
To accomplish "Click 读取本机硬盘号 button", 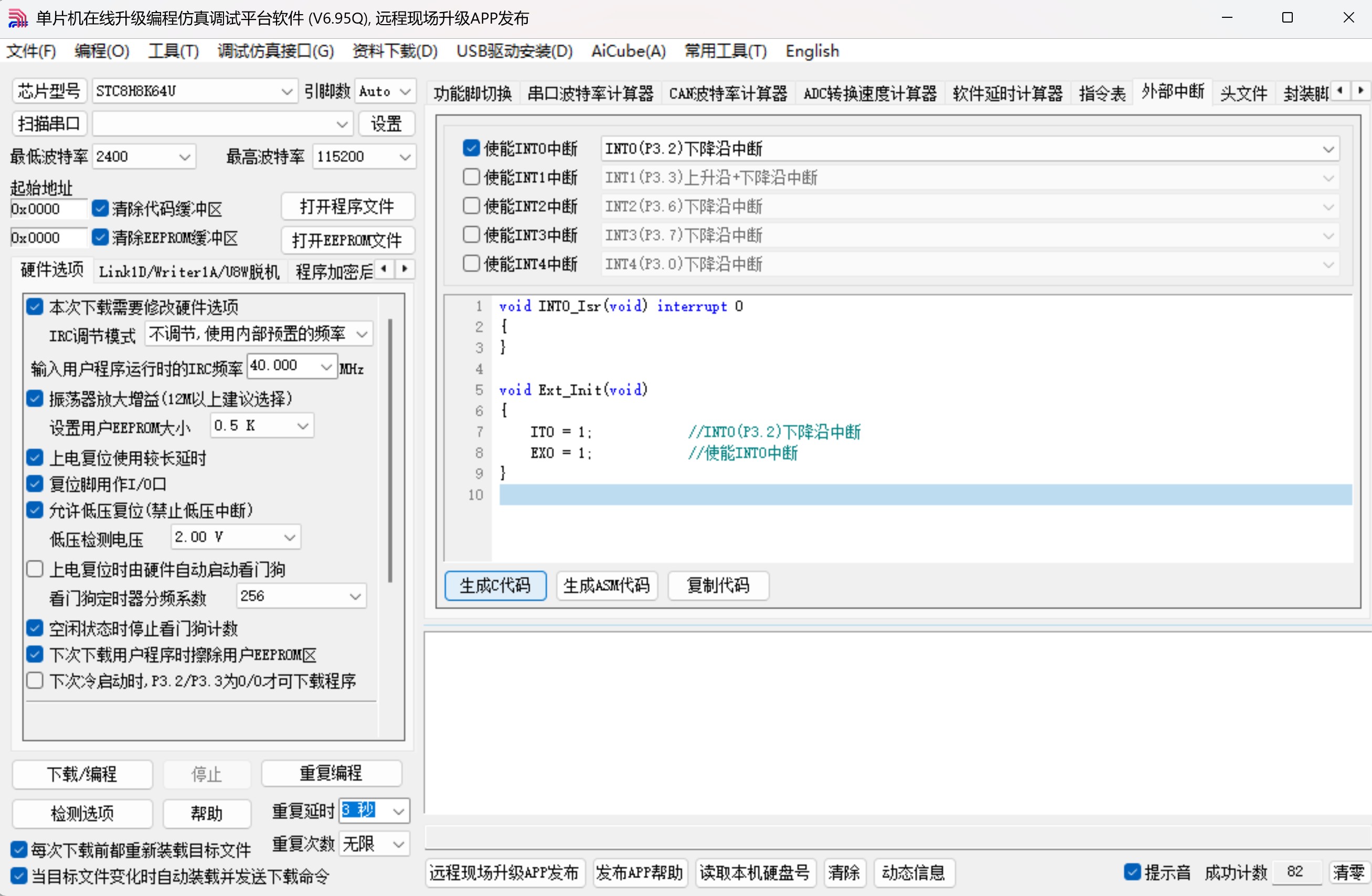I will (x=754, y=872).
